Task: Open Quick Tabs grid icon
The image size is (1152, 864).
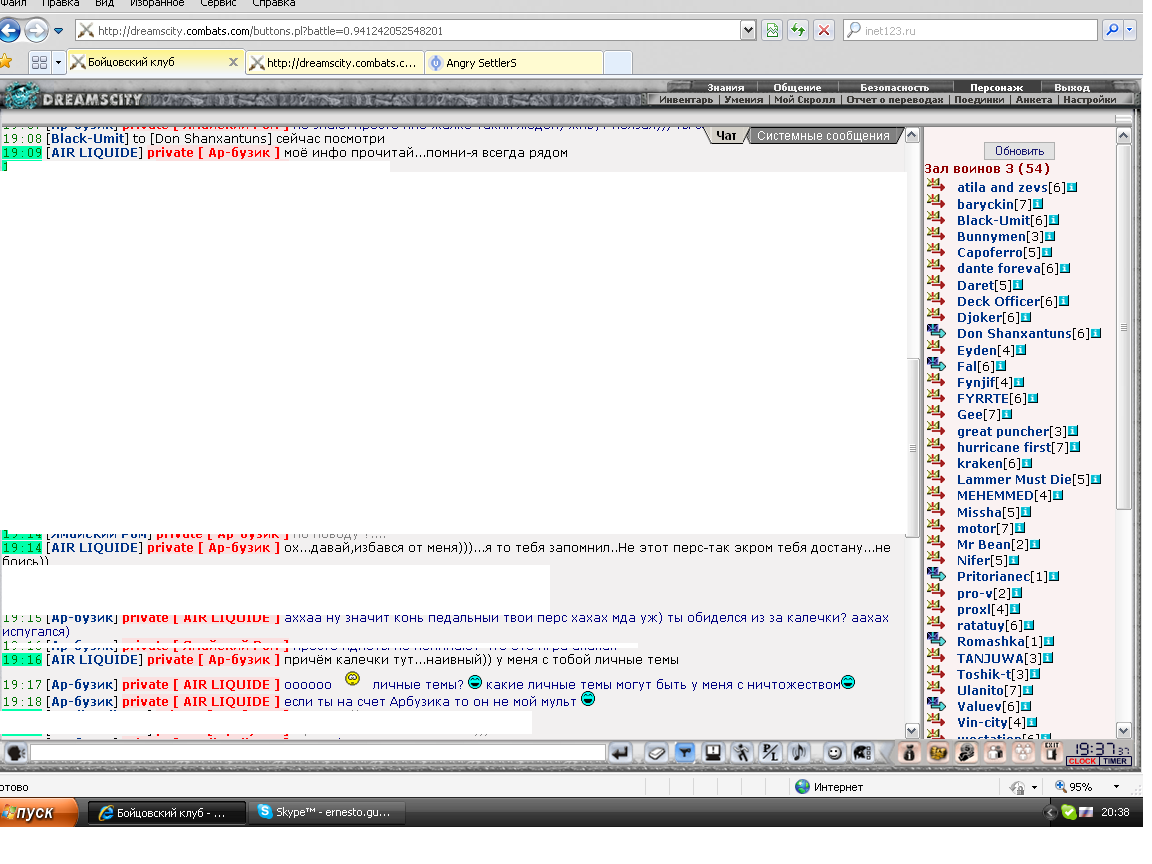Action: (x=40, y=62)
